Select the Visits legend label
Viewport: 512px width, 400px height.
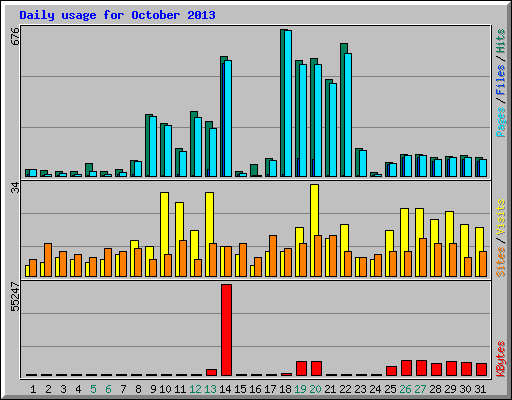[x=500, y=218]
